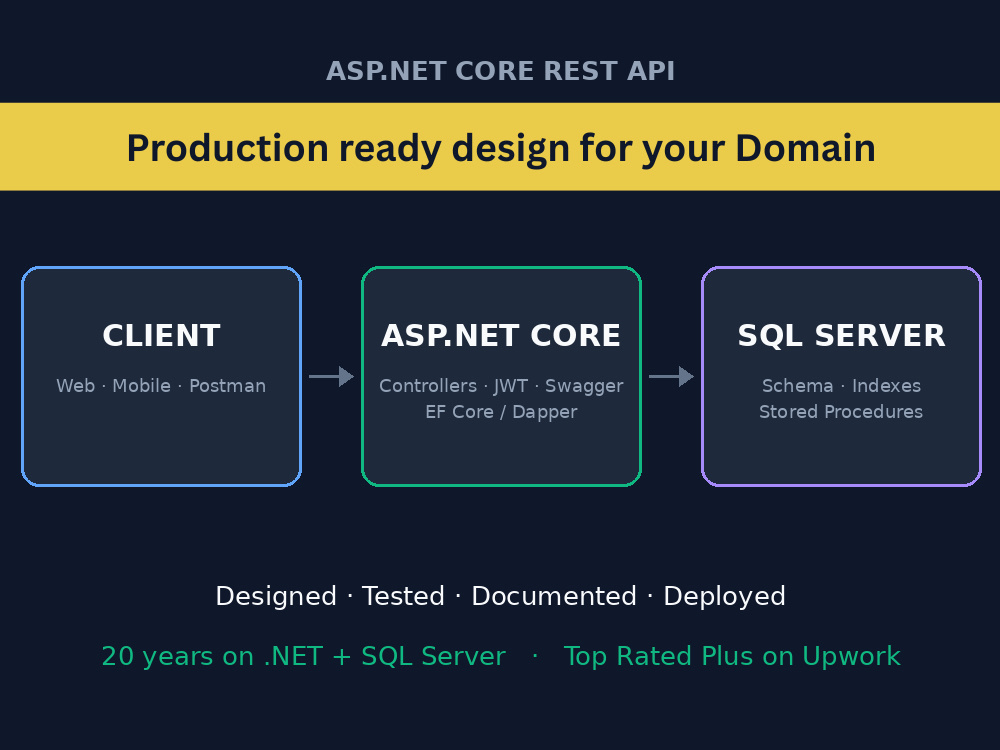Select the Designed · Tested · Documented · Deployed line

501,596
